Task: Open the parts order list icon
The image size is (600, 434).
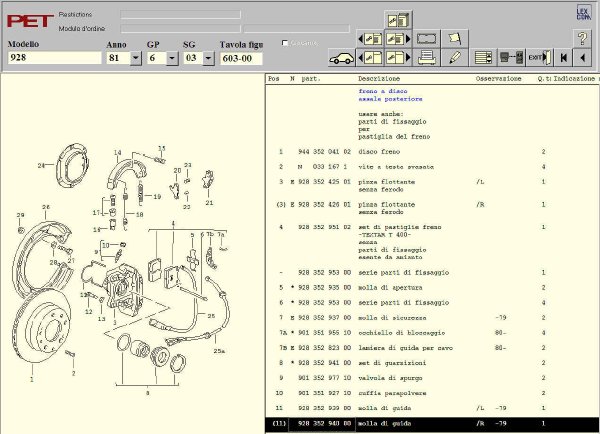Action: 483,58
